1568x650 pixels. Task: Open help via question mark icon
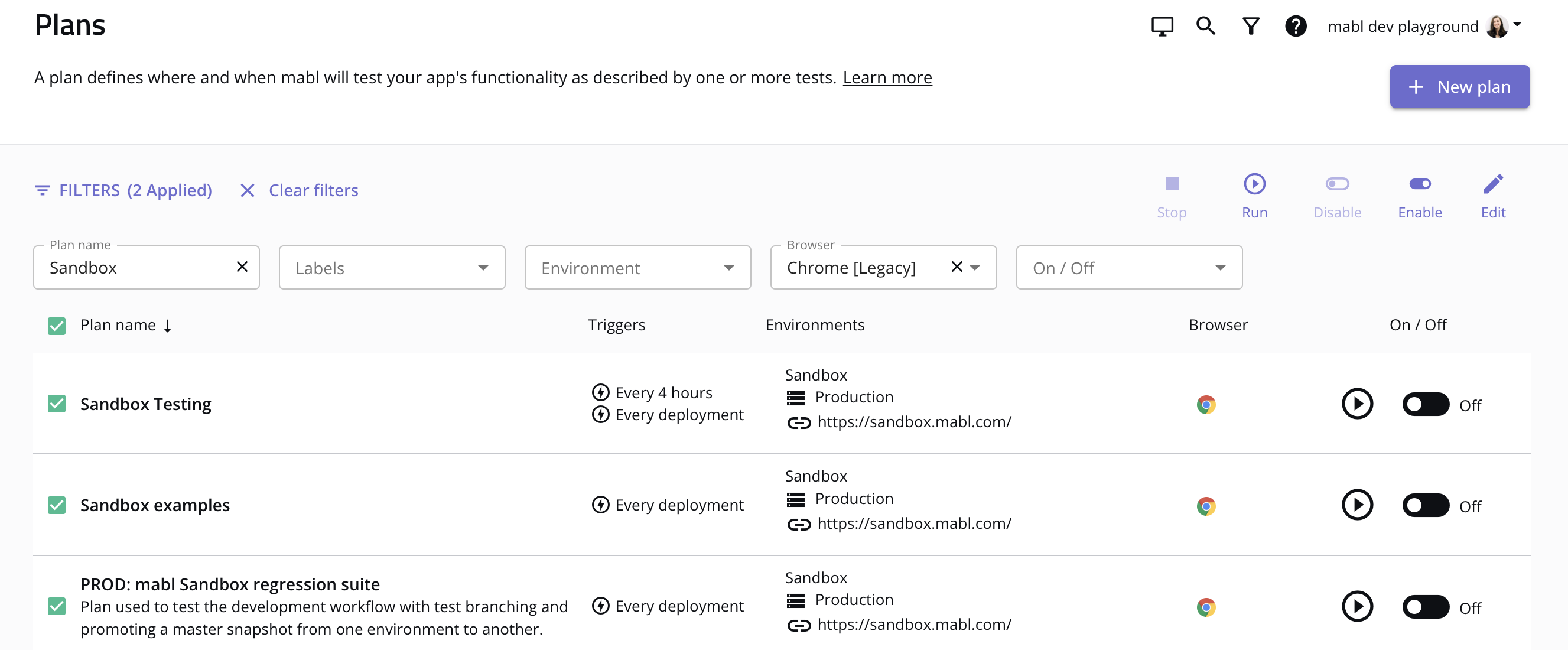[1295, 26]
